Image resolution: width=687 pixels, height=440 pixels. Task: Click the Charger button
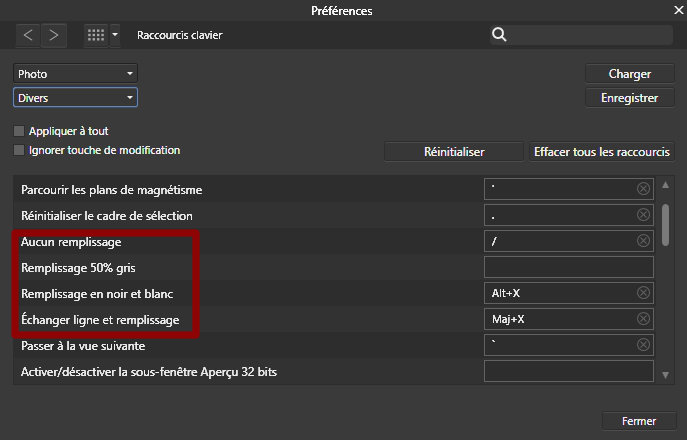[629, 74]
